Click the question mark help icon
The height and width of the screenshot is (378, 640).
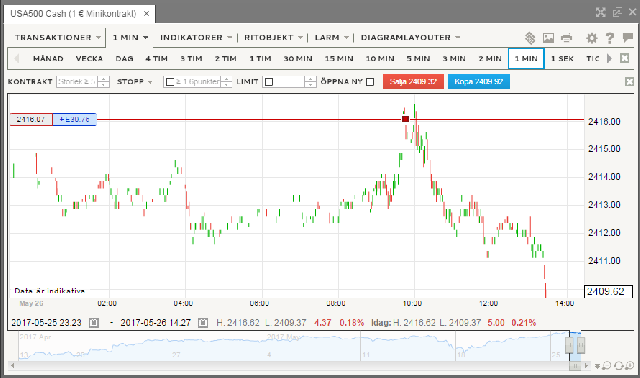pyautogui.click(x=610, y=38)
